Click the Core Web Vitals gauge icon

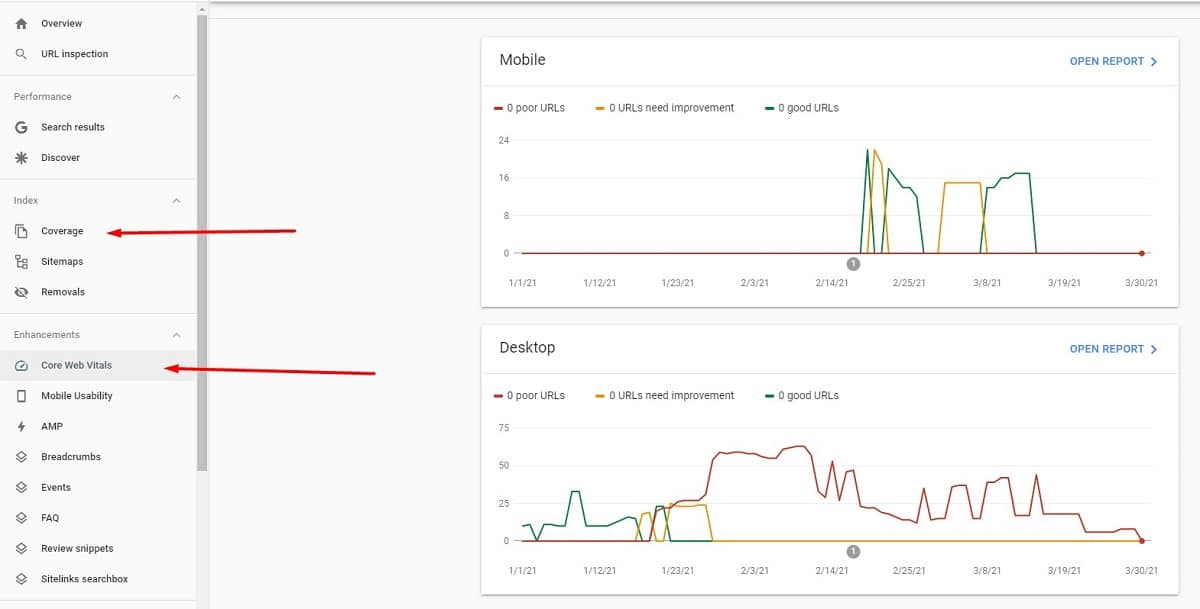tap(21, 365)
